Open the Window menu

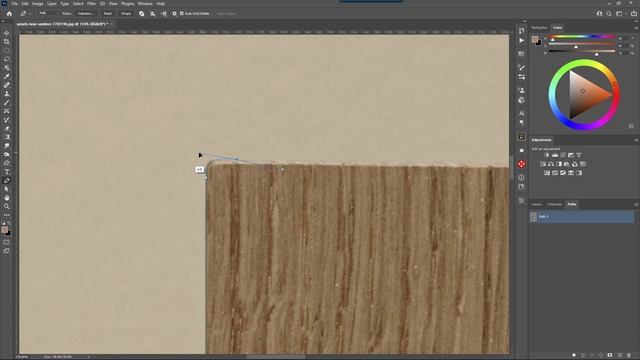(x=145, y=4)
